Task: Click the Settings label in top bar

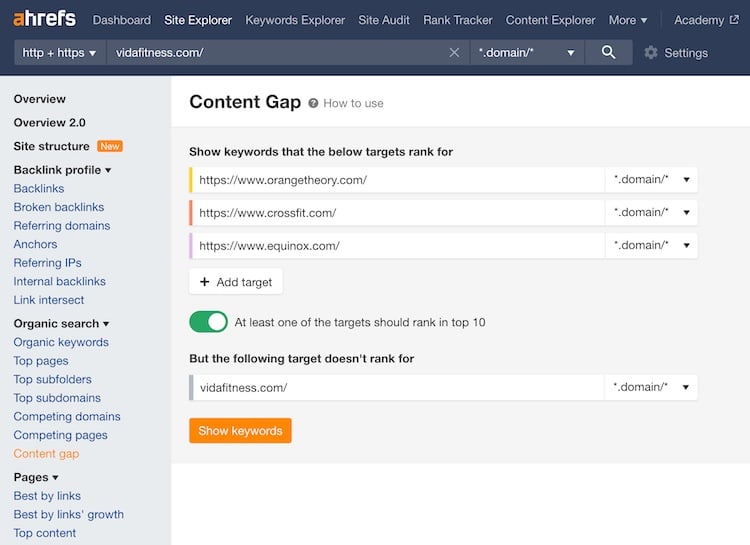Action: pos(686,53)
